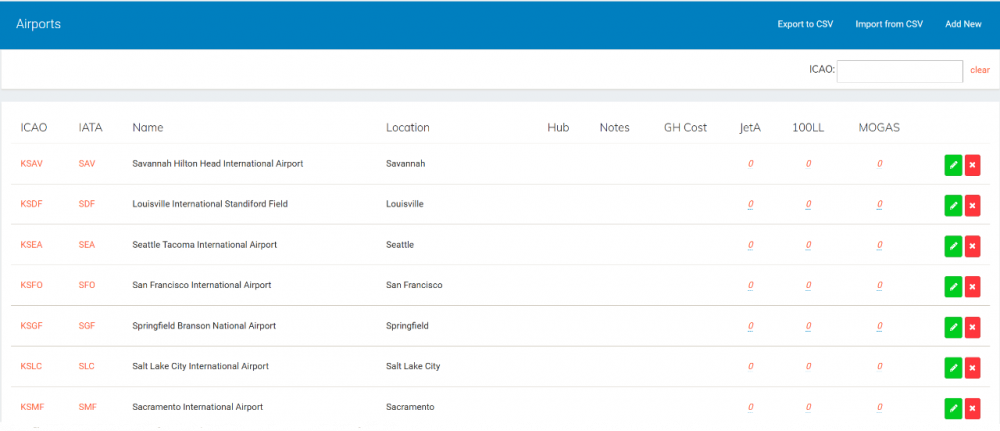Focus the ICAO search input field

pos(899,71)
